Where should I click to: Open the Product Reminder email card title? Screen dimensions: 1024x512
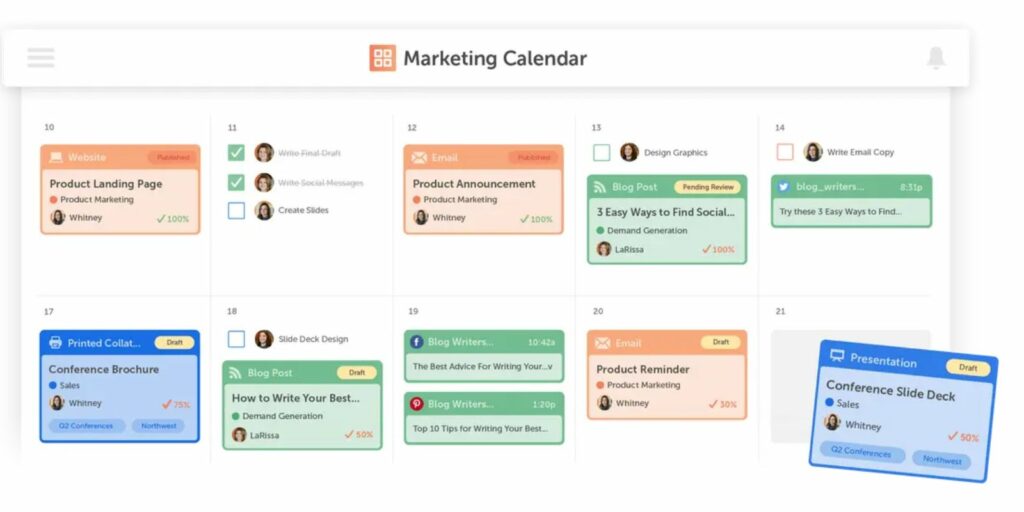click(x=643, y=369)
